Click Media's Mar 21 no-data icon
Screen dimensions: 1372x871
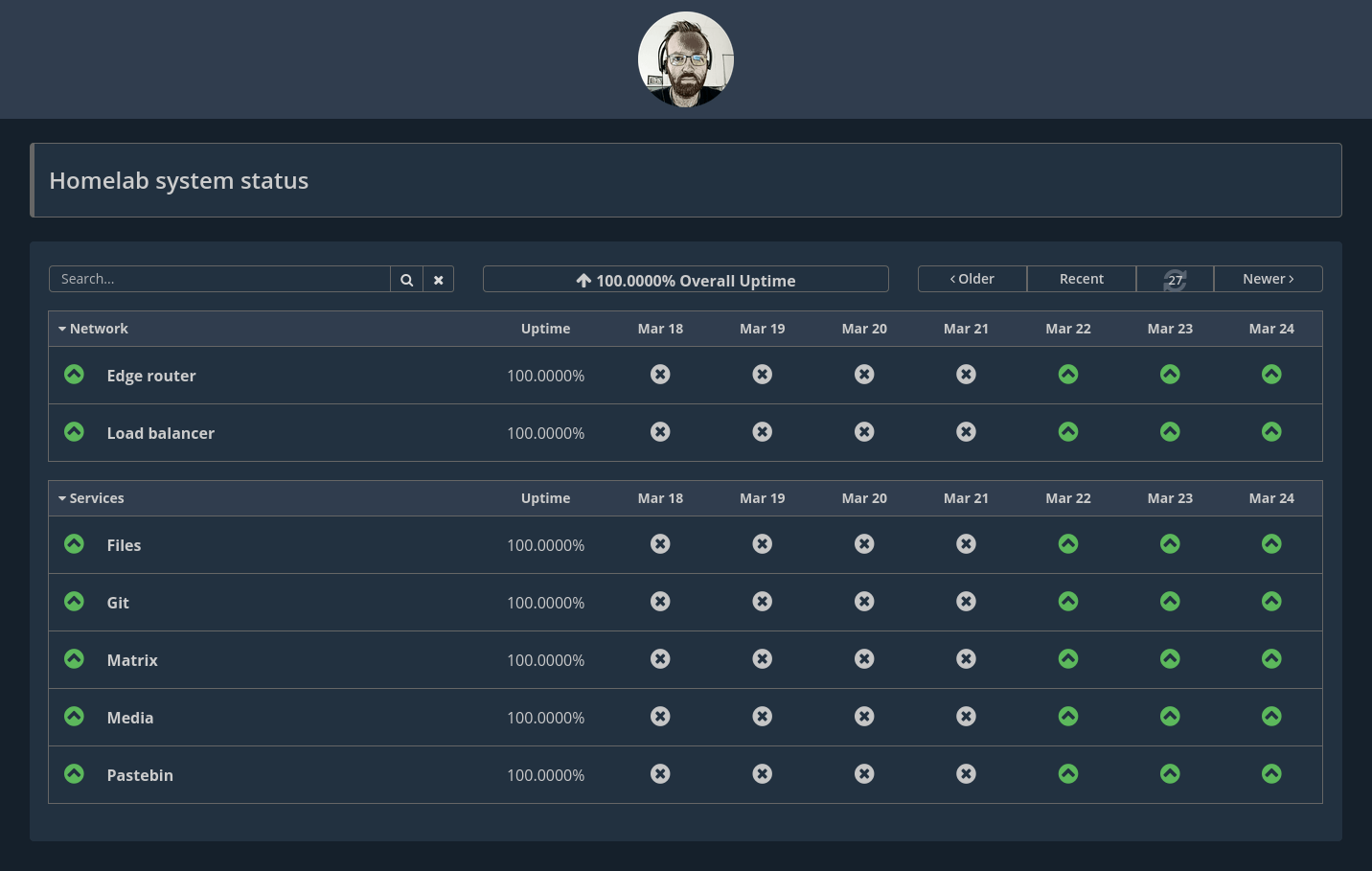click(966, 717)
